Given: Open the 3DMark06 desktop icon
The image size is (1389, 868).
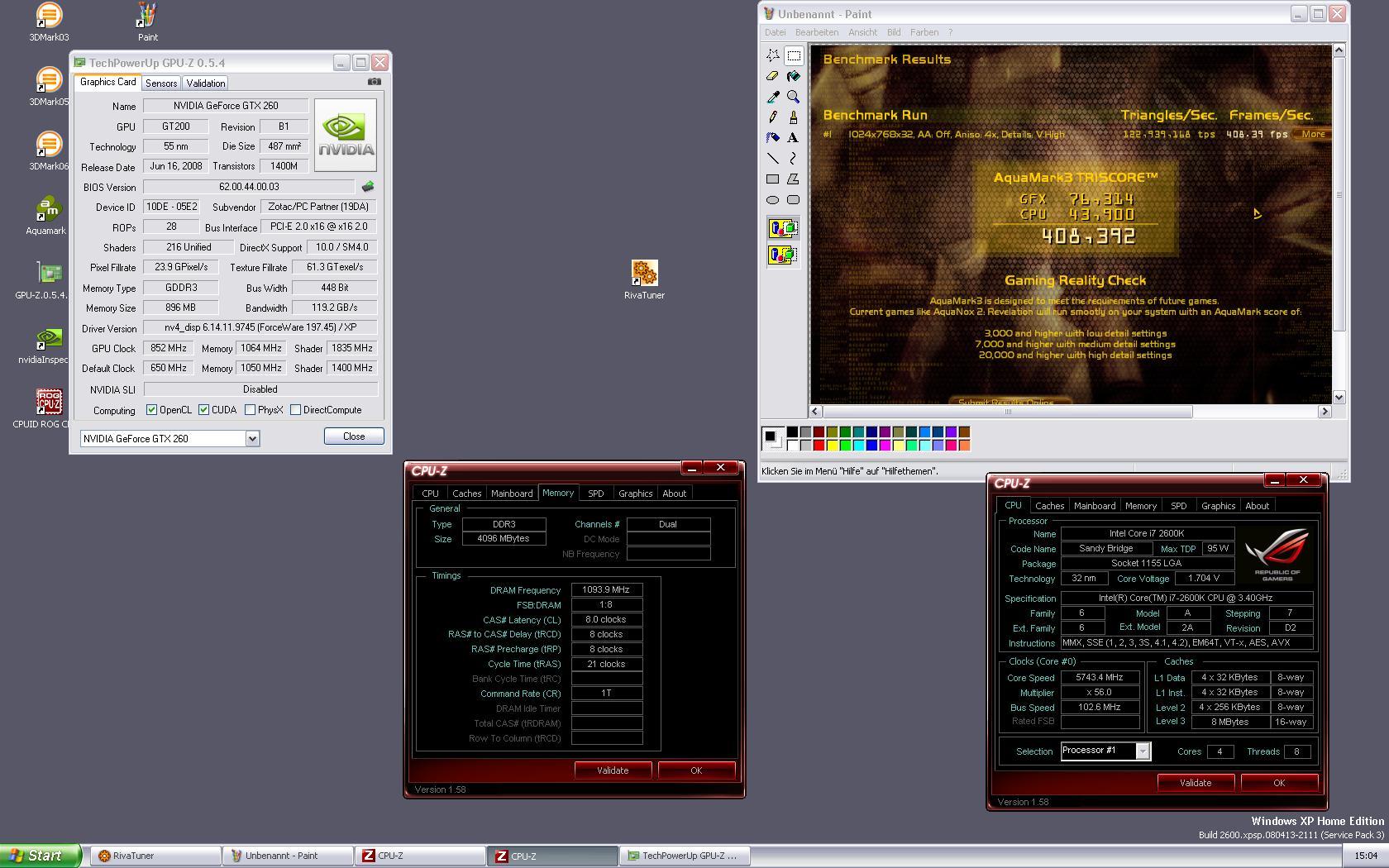Looking at the screenshot, I should 49,151.
